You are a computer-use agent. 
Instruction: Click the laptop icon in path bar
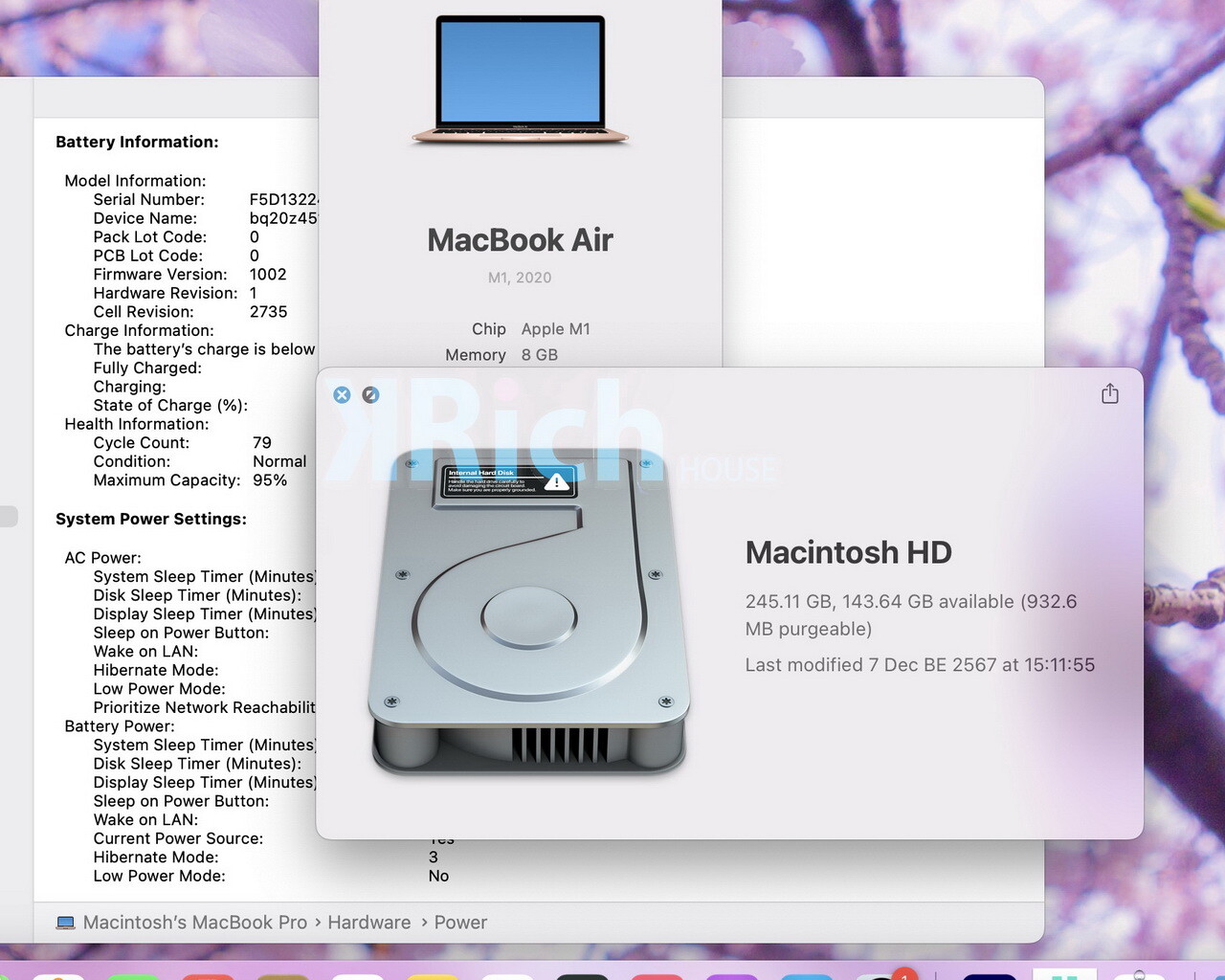tap(66, 923)
